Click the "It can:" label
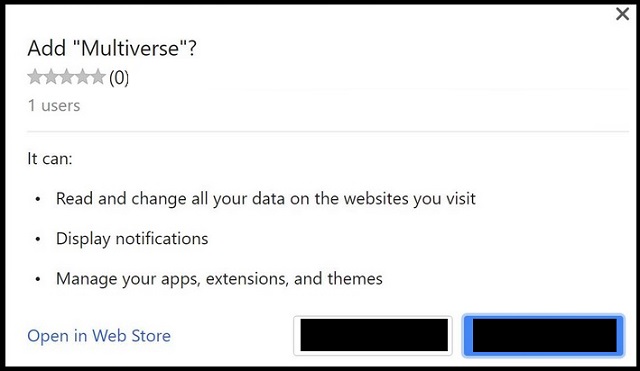The width and height of the screenshot is (640, 371). point(50,158)
